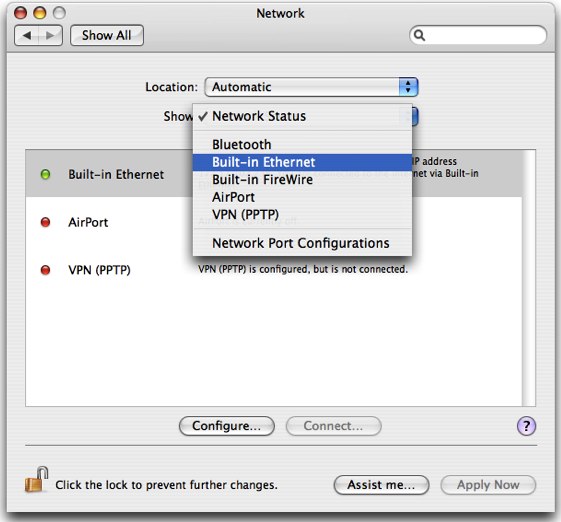561x522 pixels.
Task: Click the Show All button
Action: 107,35
